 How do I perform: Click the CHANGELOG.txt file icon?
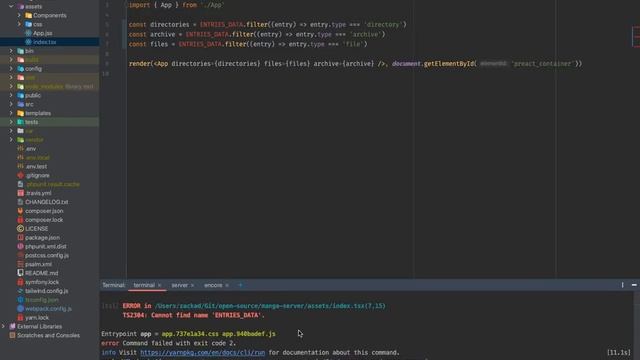point(20,202)
